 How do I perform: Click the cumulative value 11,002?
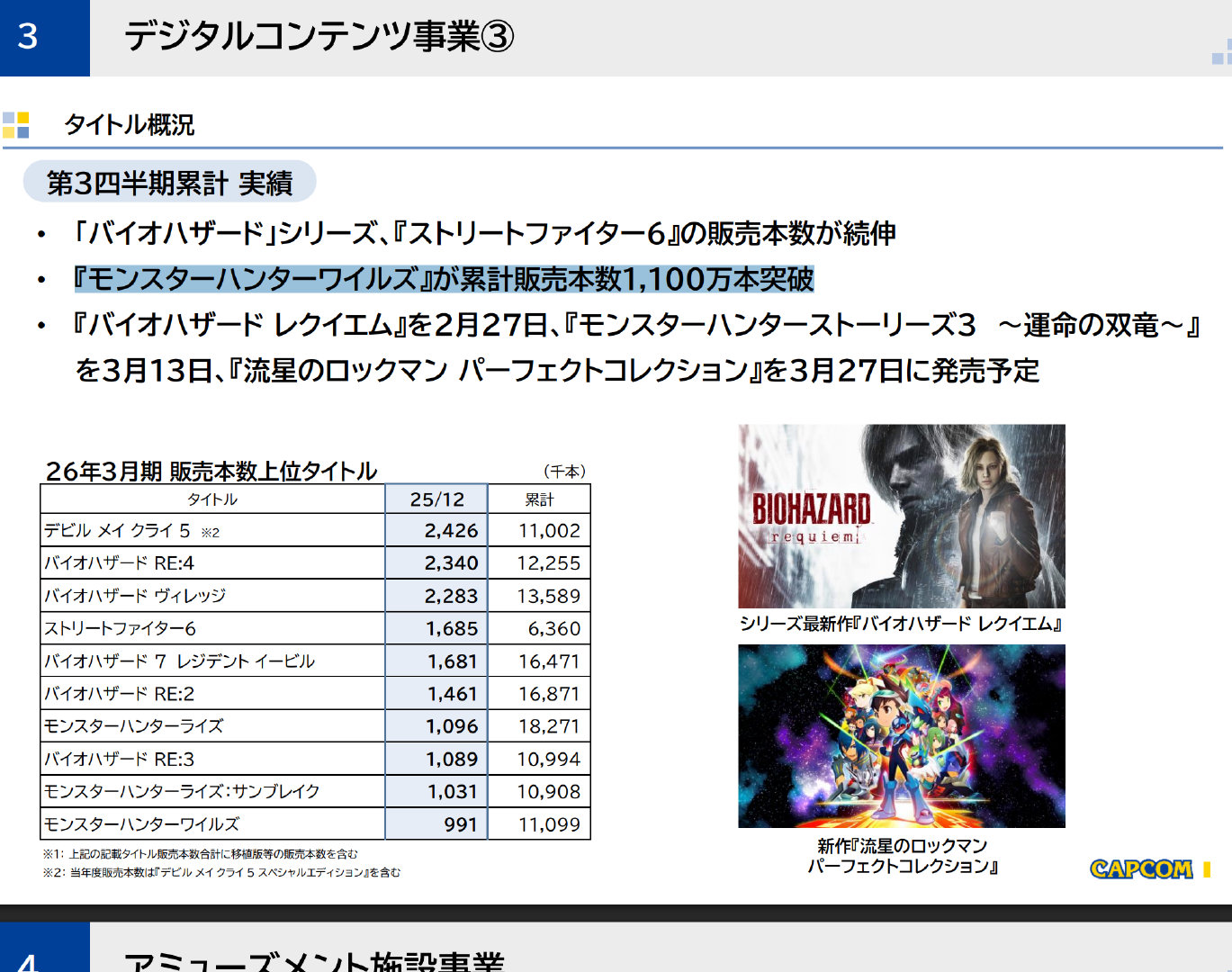pyautogui.click(x=549, y=531)
